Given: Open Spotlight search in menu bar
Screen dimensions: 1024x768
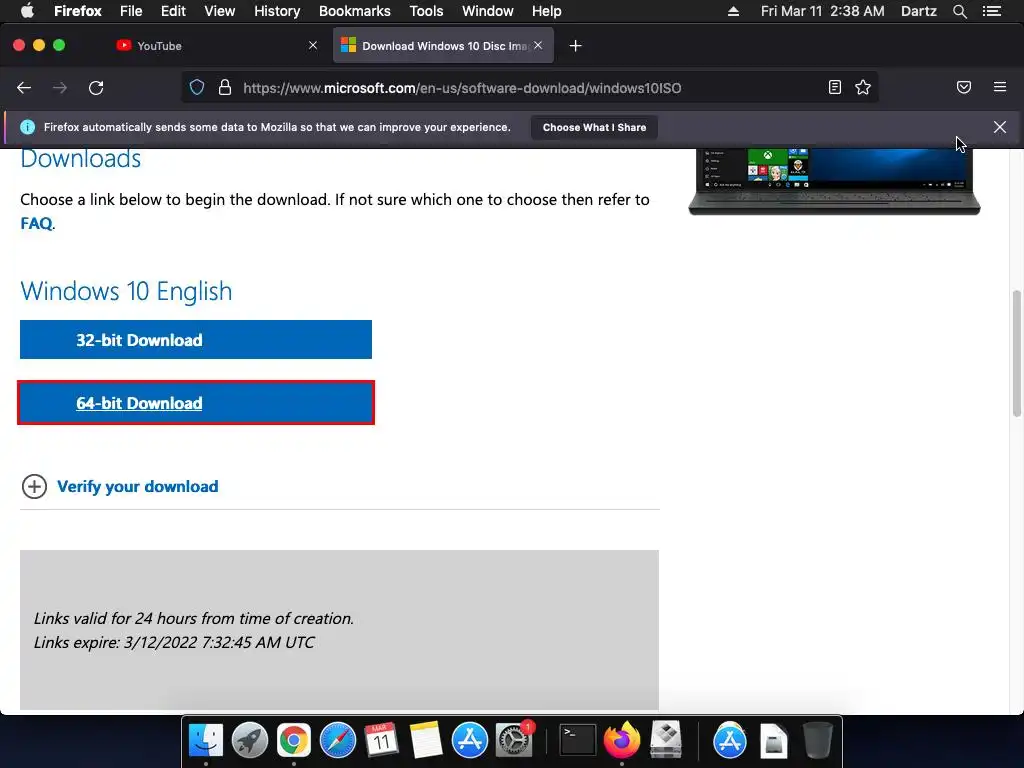Looking at the screenshot, I should (959, 11).
